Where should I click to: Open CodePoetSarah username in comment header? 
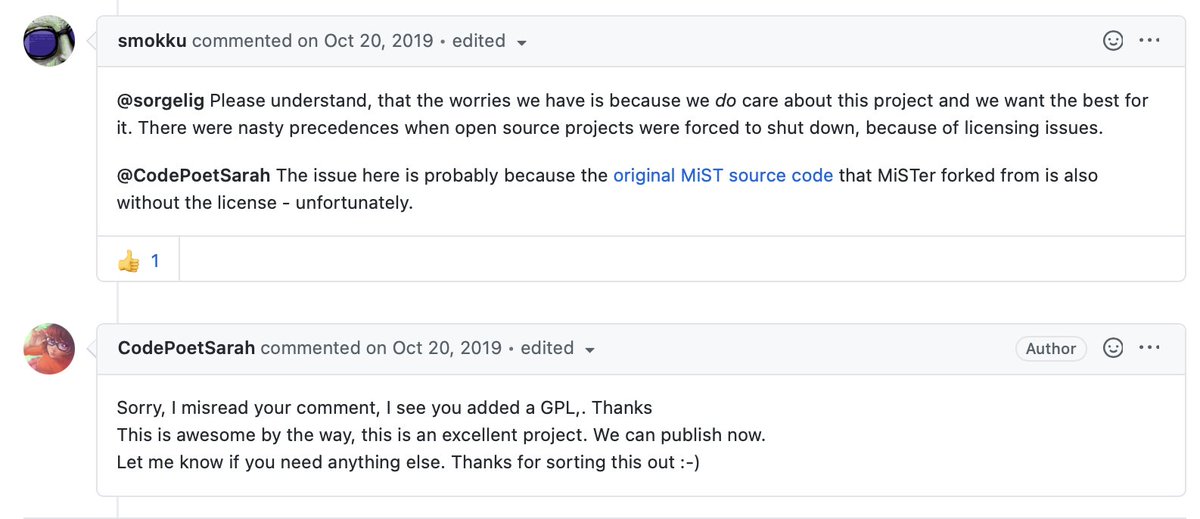pyautogui.click(x=186, y=348)
